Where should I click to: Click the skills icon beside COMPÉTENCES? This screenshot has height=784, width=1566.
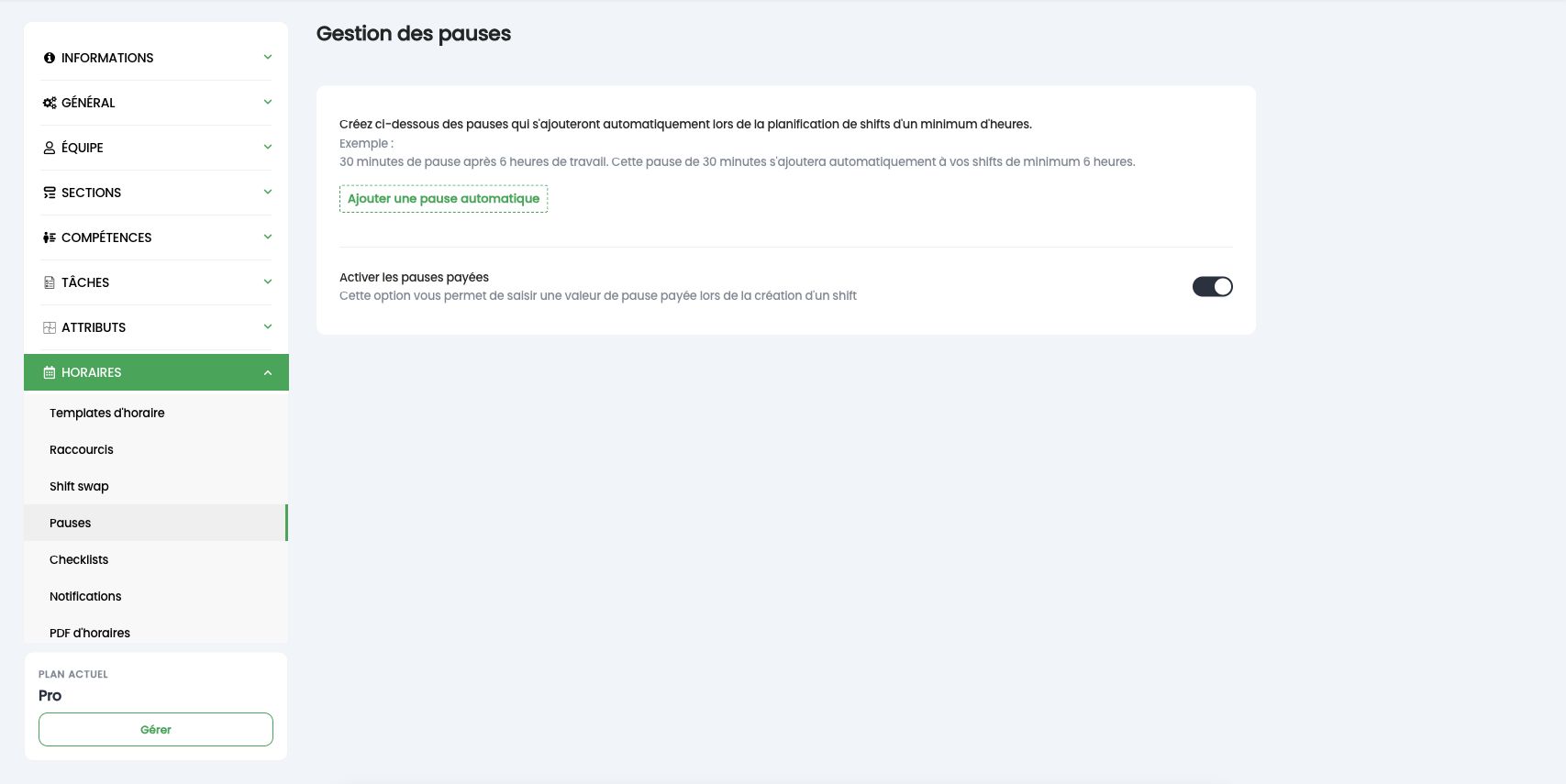pos(50,237)
